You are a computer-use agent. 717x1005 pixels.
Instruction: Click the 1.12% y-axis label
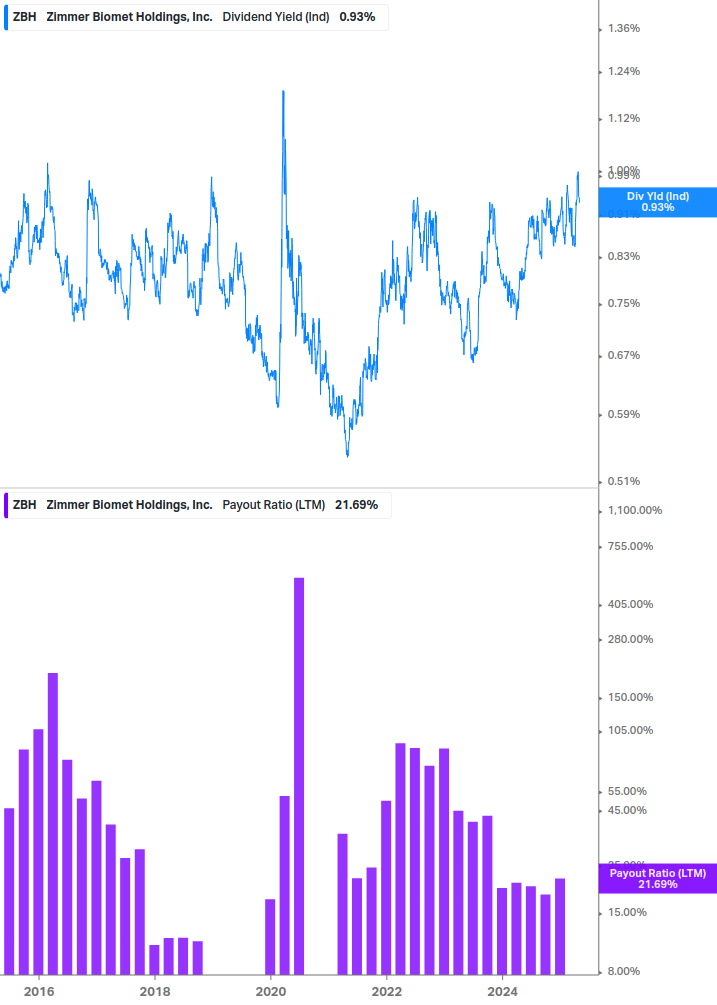point(623,118)
